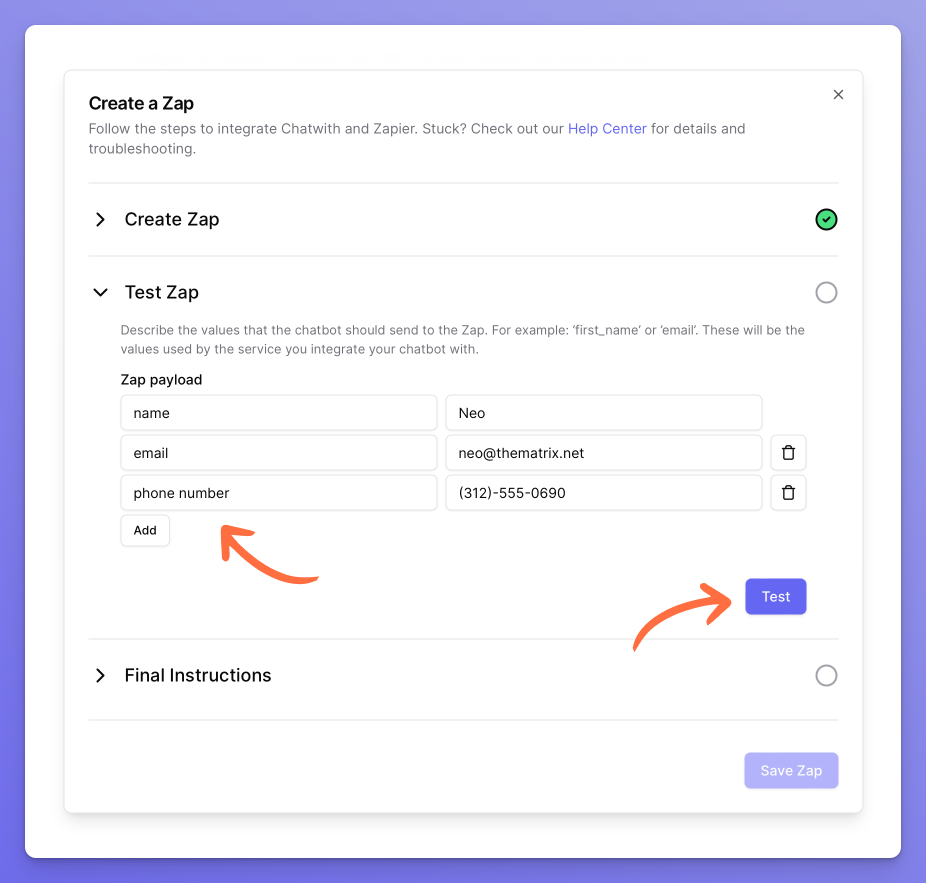
Task: Add a new payload row
Action: [x=145, y=531]
